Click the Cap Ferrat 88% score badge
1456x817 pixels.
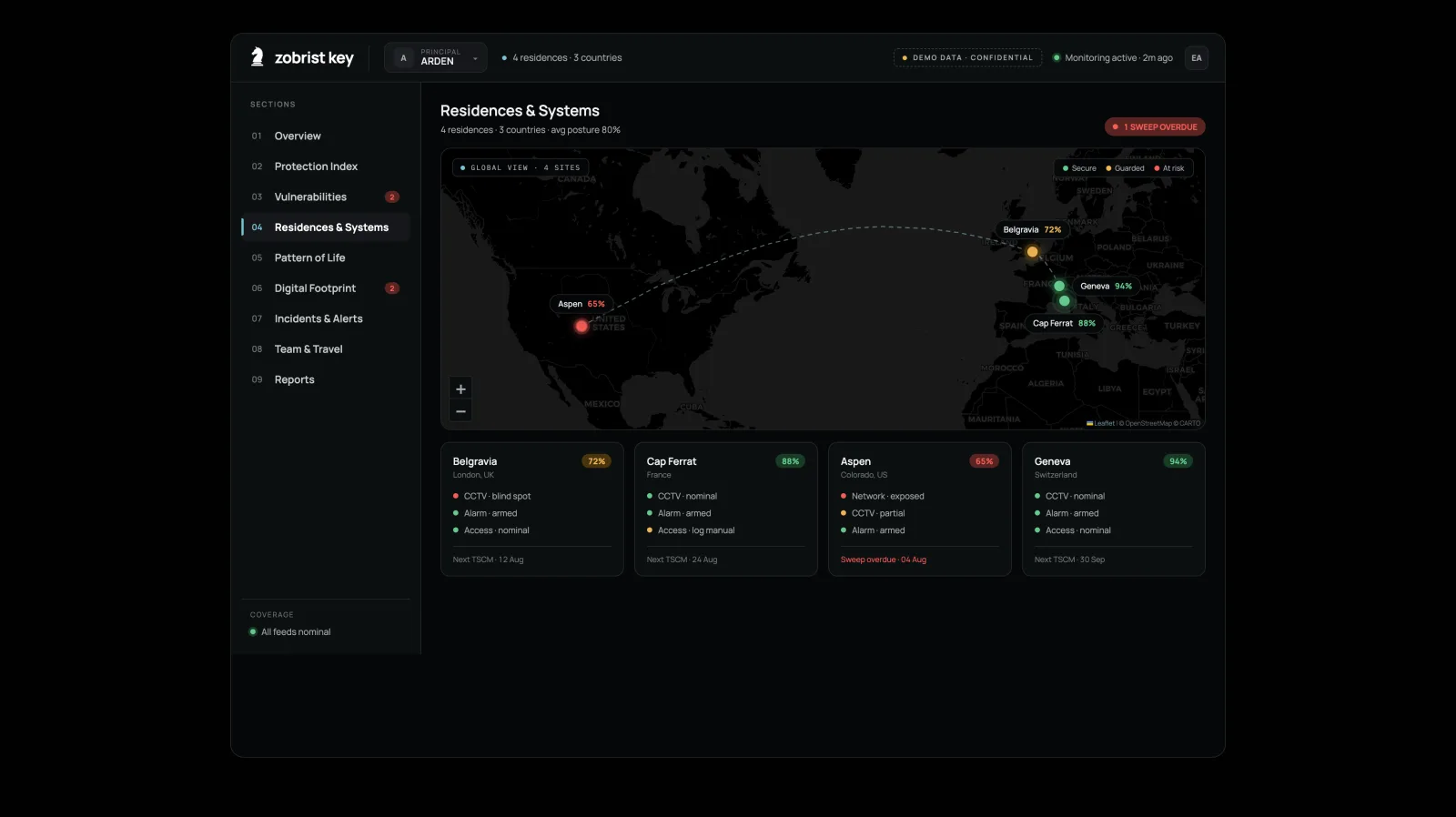click(790, 461)
